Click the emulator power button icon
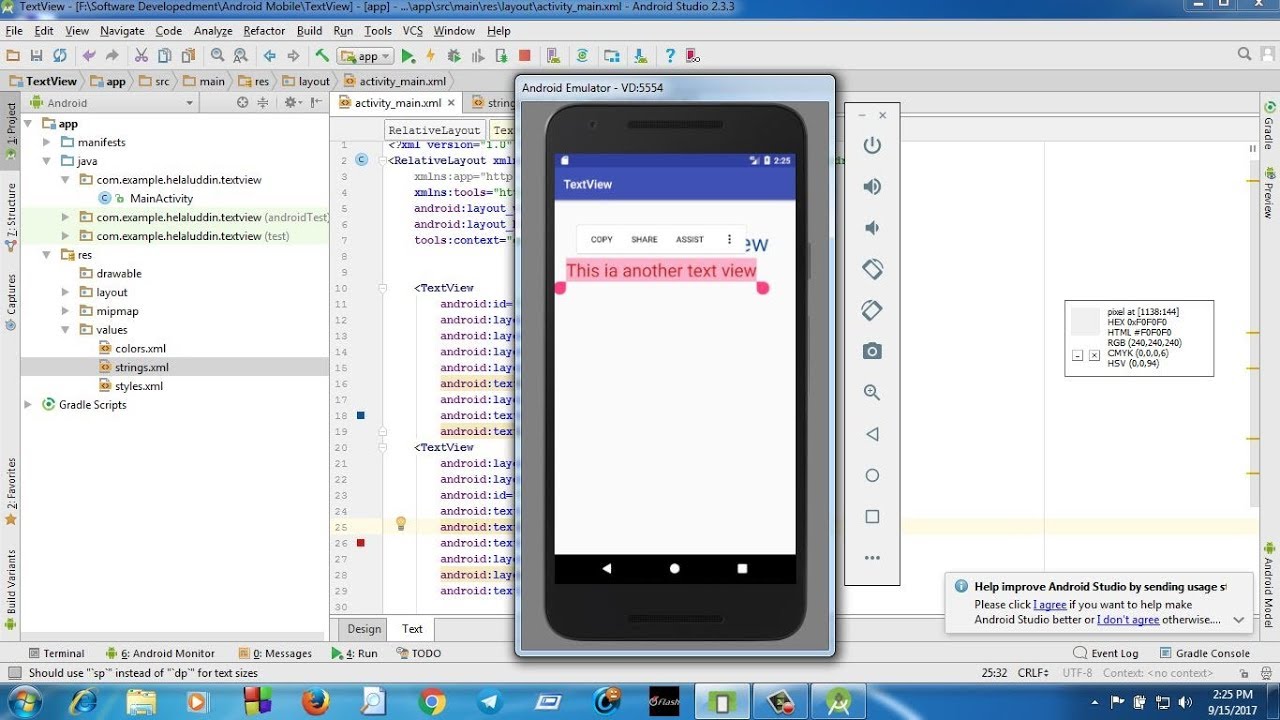 coord(872,145)
